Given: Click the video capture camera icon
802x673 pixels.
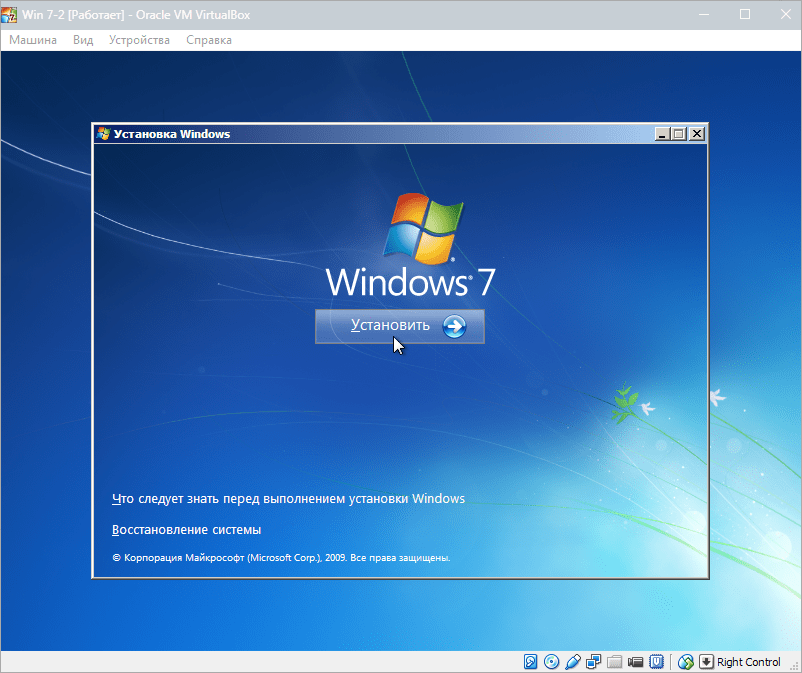Looking at the screenshot, I should point(635,662).
